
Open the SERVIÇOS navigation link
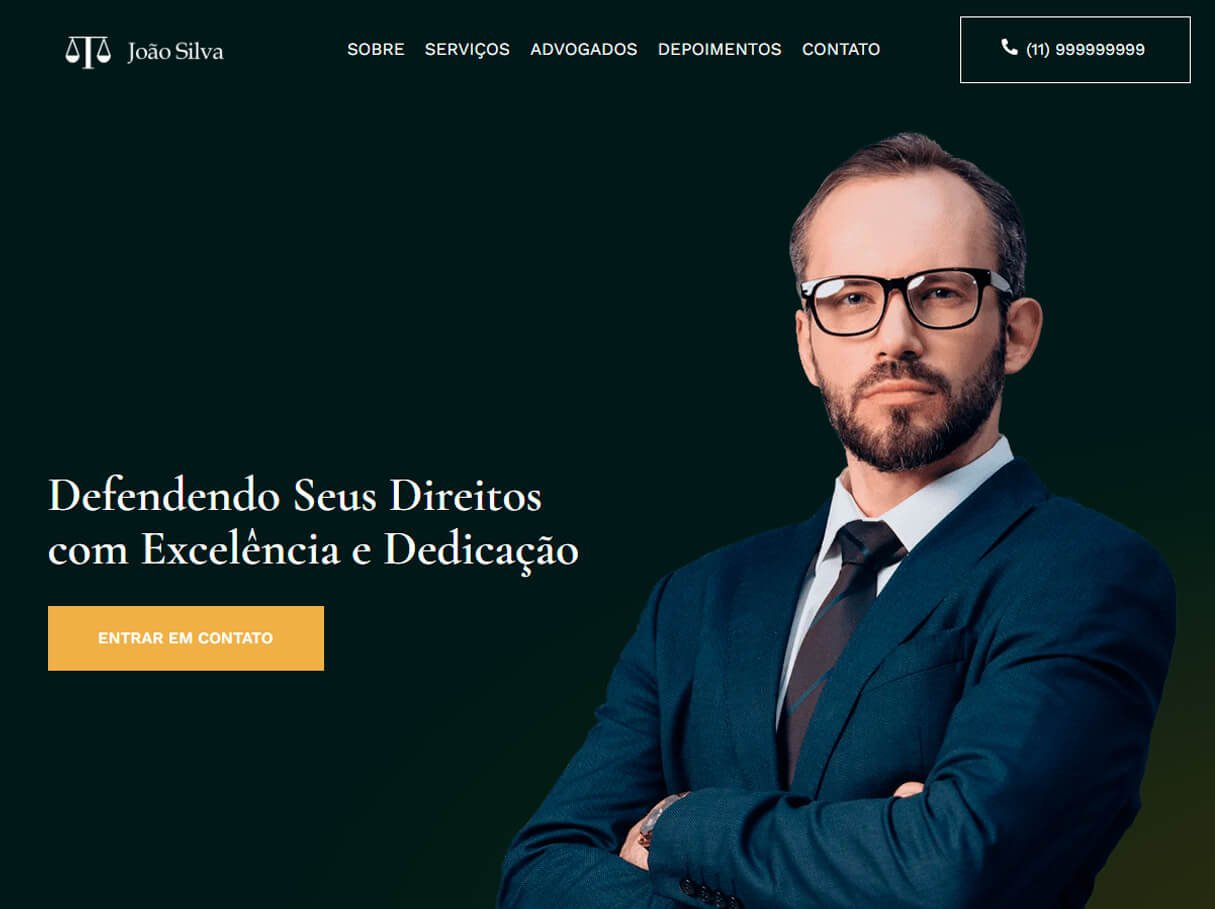point(467,49)
